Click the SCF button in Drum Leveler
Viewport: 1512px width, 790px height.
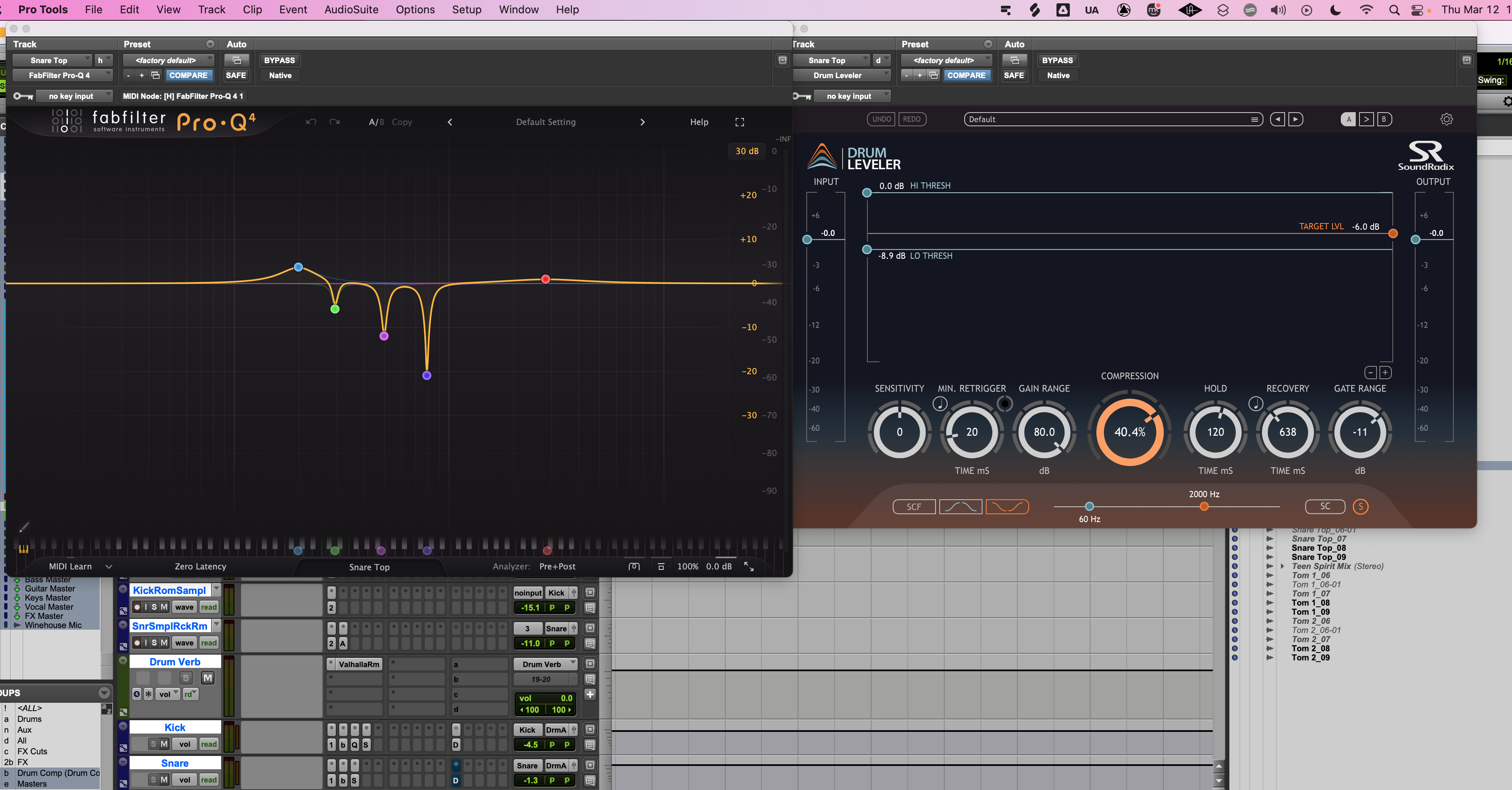914,507
